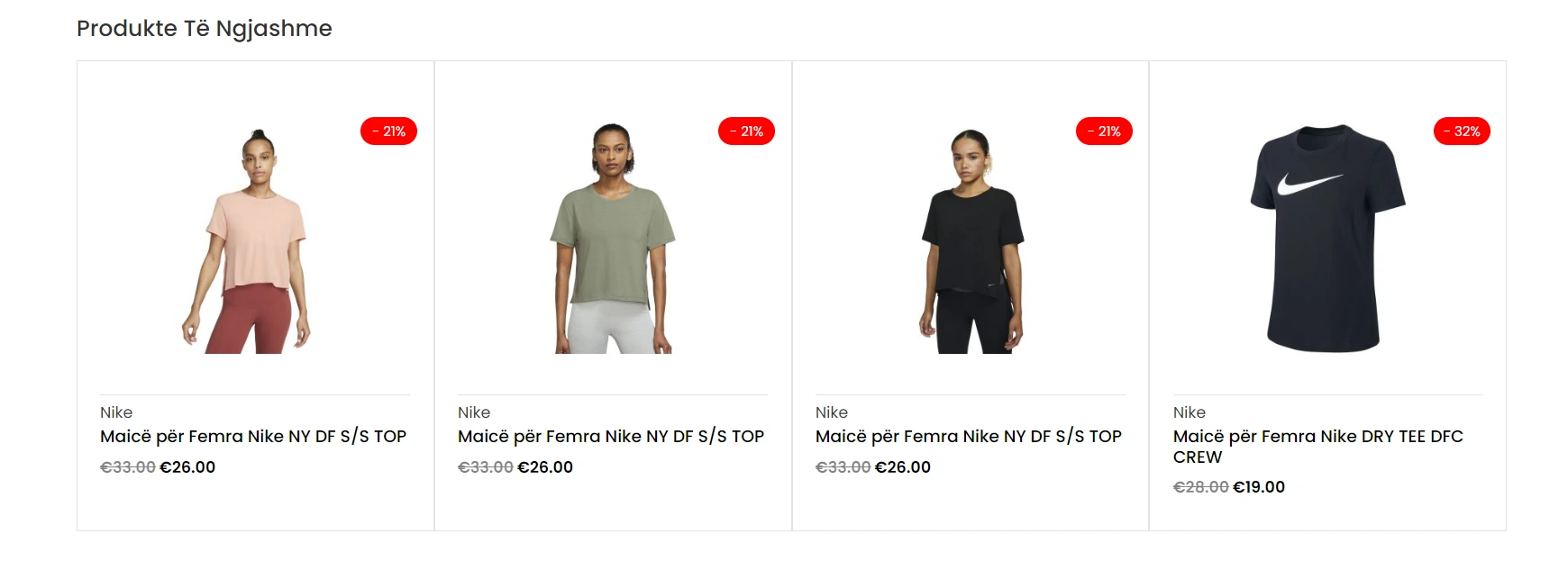Viewport: 1568px width, 561px height.
Task: Click Nike brand label under swoosh tee
Action: 1190,412
